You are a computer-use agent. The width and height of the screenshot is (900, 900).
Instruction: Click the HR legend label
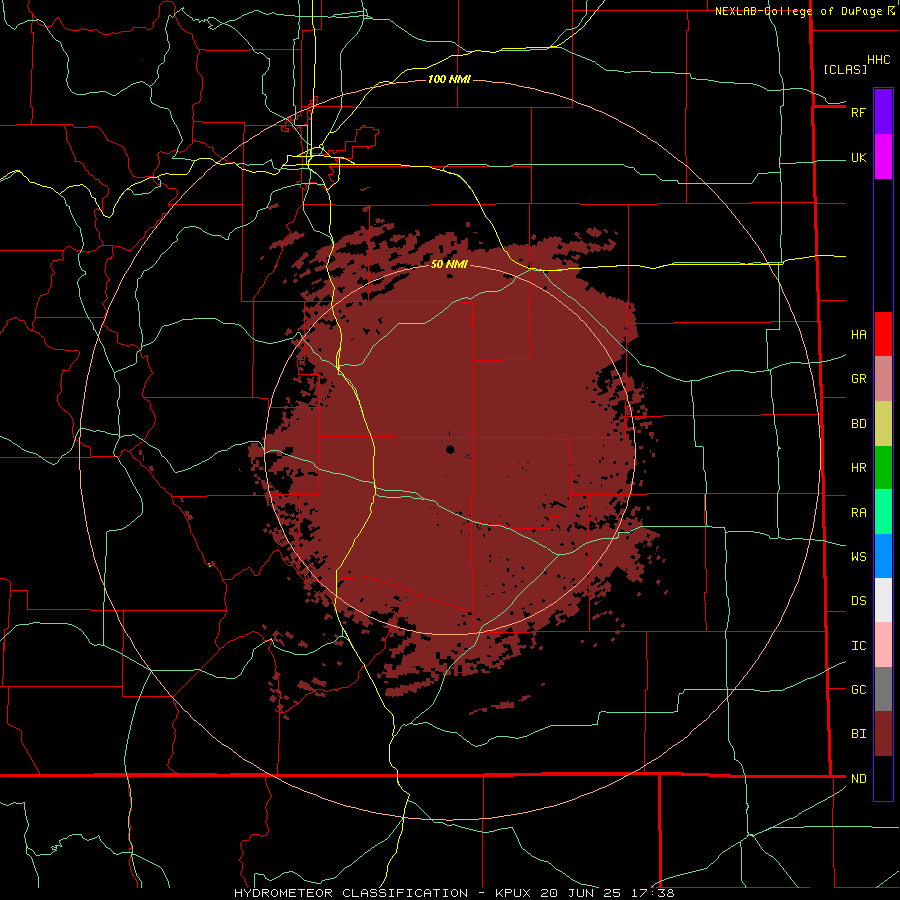pyautogui.click(x=858, y=468)
